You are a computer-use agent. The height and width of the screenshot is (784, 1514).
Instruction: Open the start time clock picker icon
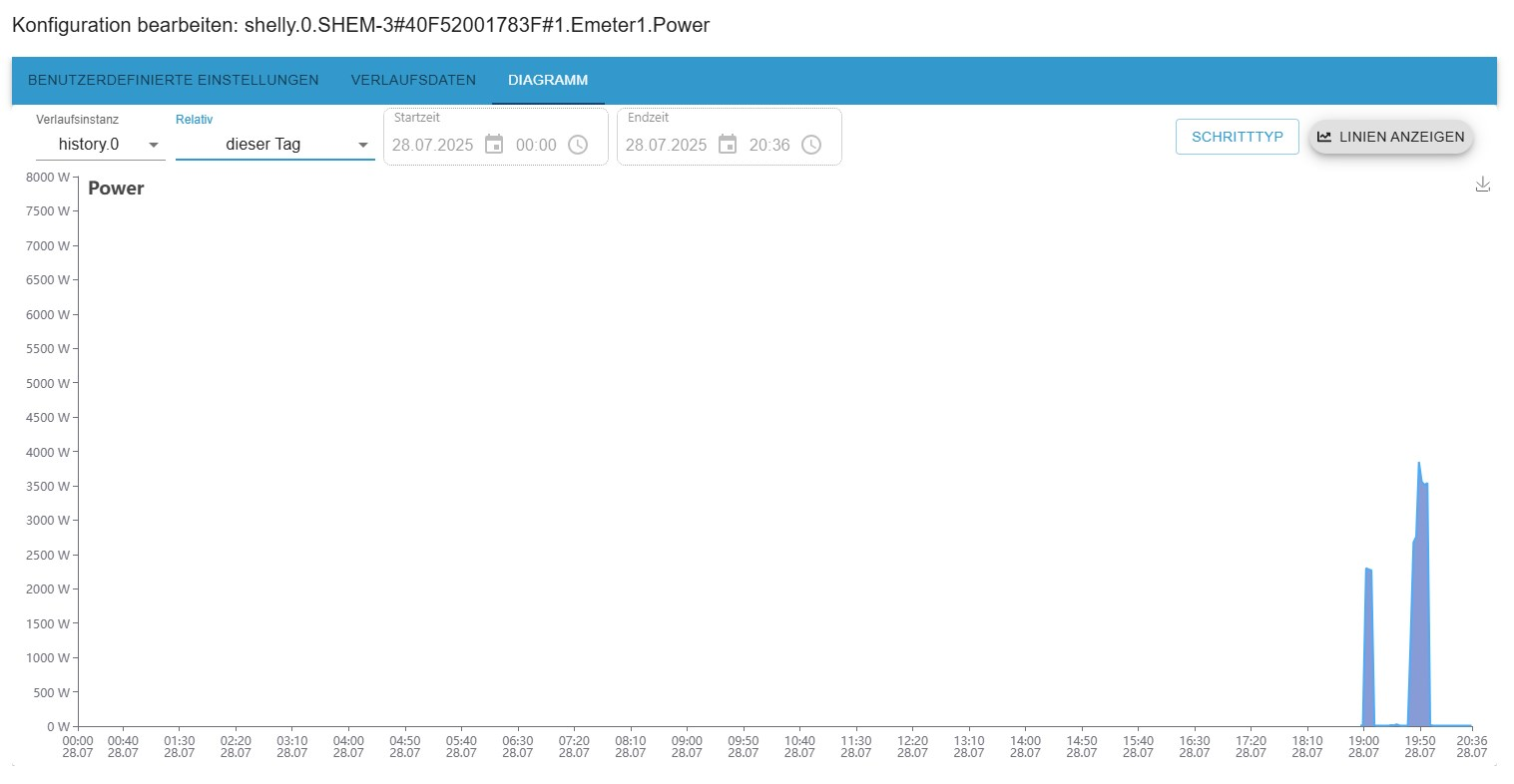coord(578,145)
